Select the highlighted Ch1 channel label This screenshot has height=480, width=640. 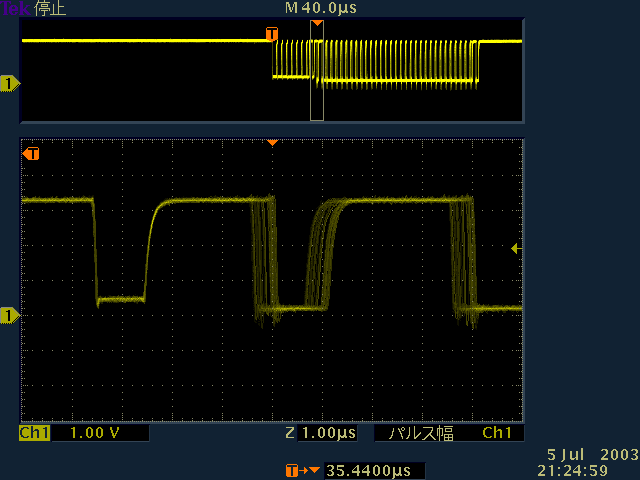point(34,433)
